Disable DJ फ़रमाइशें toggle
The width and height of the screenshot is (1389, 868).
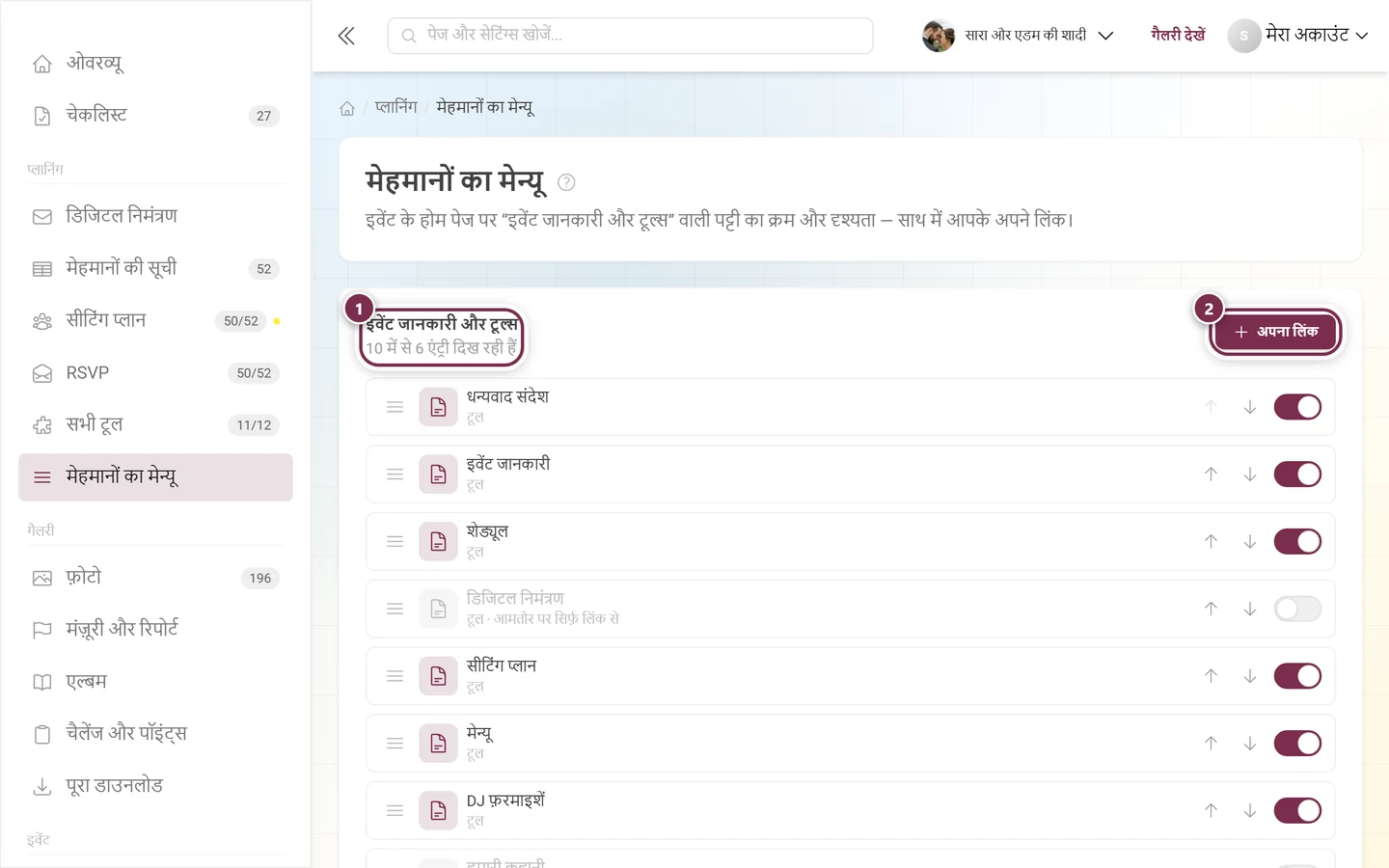click(1297, 811)
